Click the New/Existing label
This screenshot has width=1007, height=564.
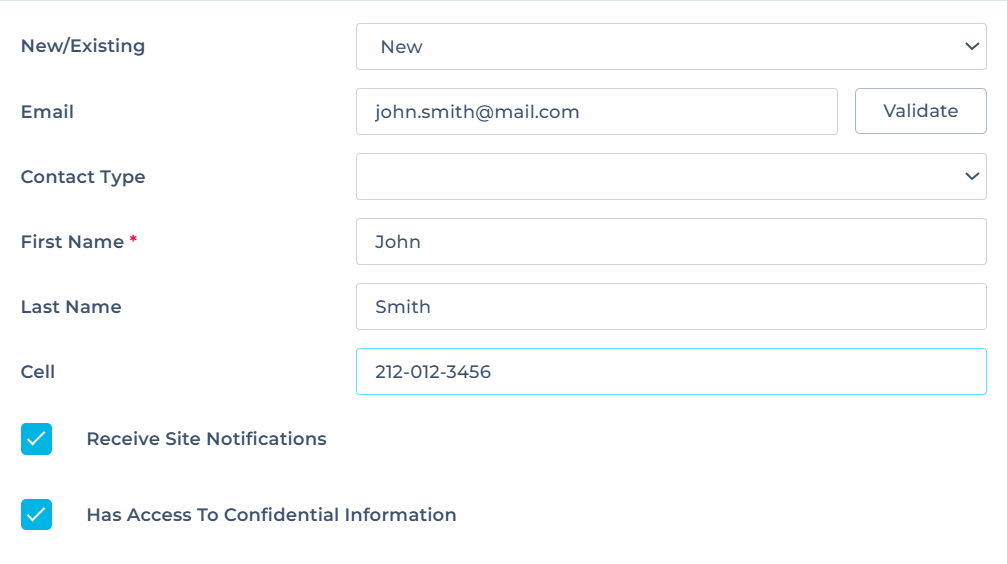click(83, 46)
